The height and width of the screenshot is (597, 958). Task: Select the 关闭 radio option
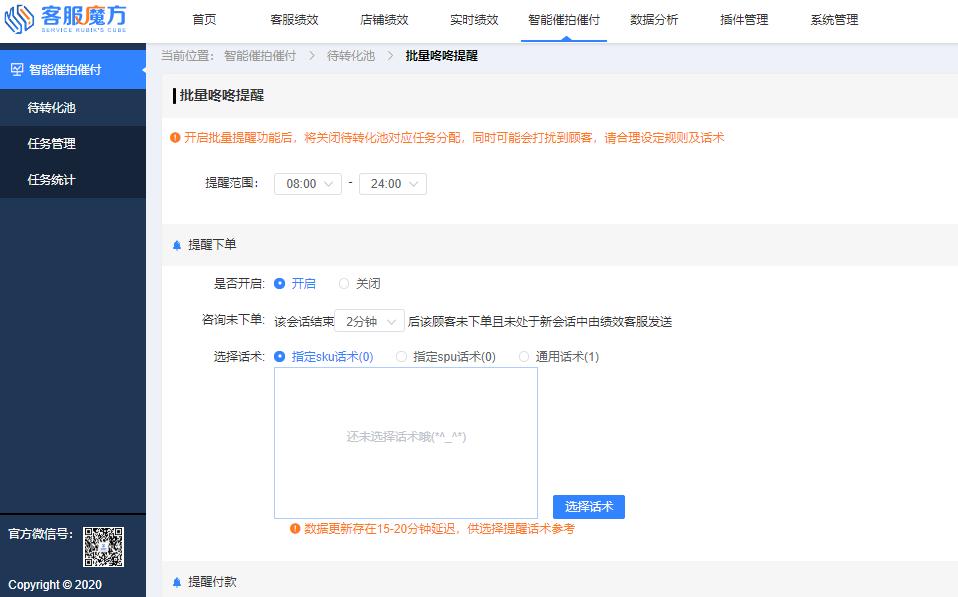[x=344, y=284]
